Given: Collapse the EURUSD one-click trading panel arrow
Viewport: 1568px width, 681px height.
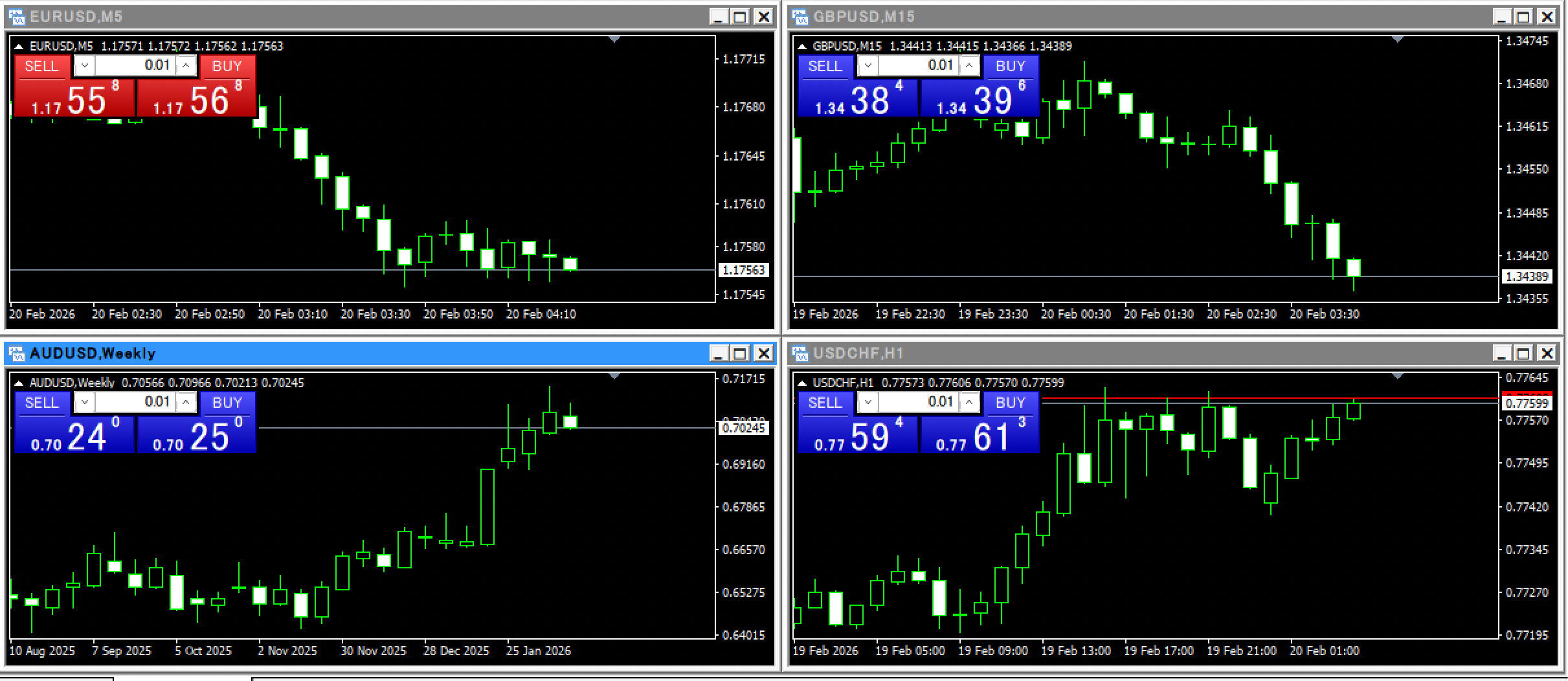Looking at the screenshot, I should (19, 47).
